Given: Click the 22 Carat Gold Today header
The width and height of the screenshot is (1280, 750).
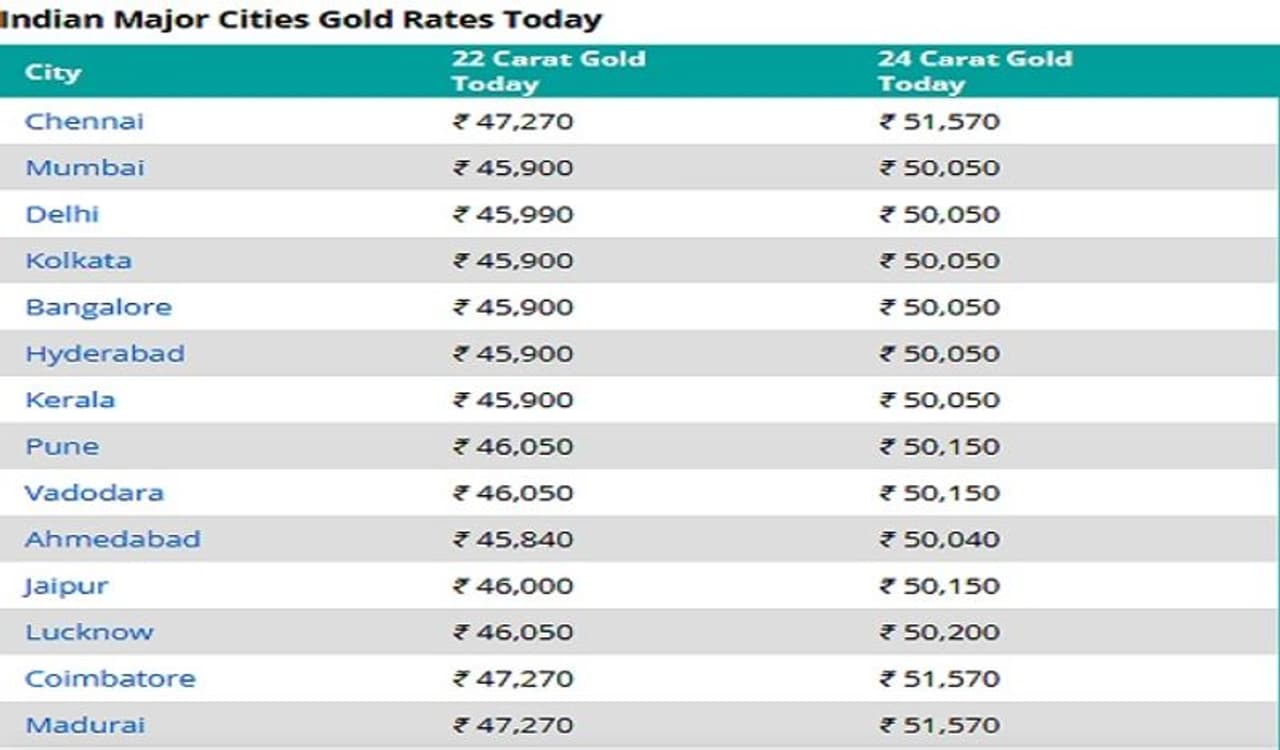Looking at the screenshot, I should coord(548,71).
